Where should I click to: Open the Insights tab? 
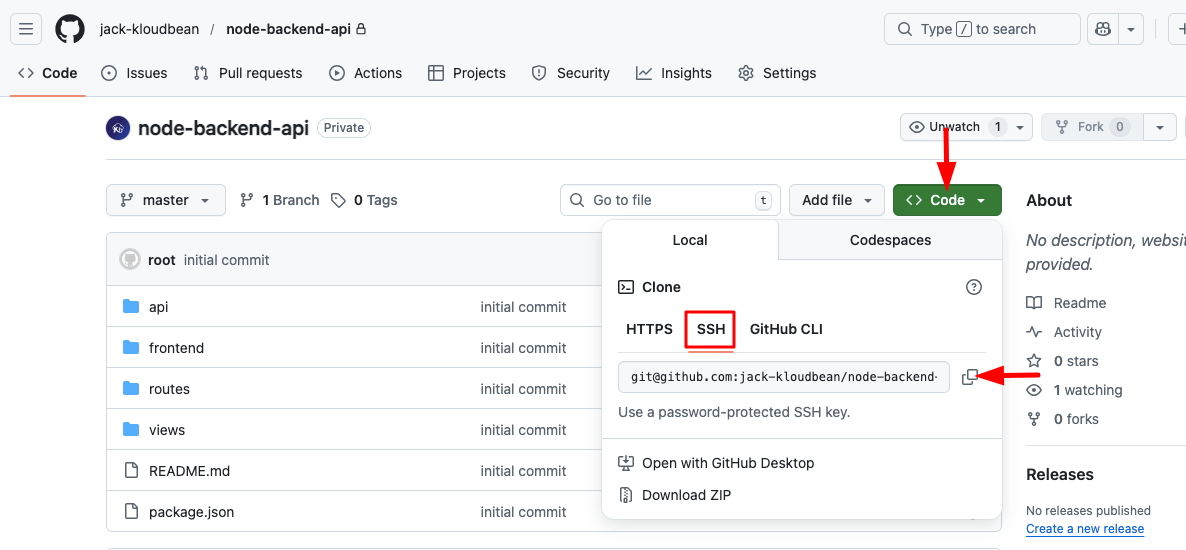tap(674, 73)
